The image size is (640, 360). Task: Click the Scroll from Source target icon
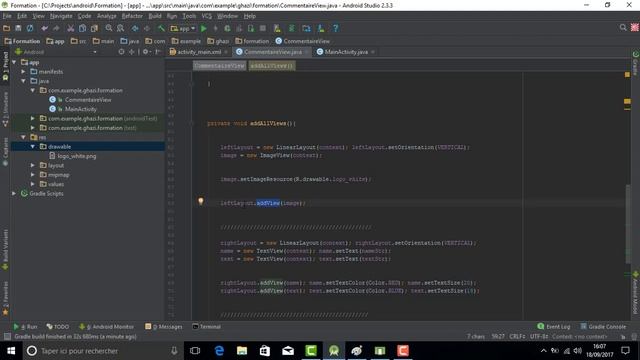tap(121, 52)
